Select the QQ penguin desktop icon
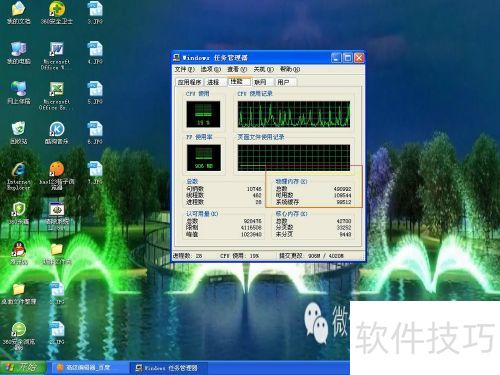 point(19,253)
